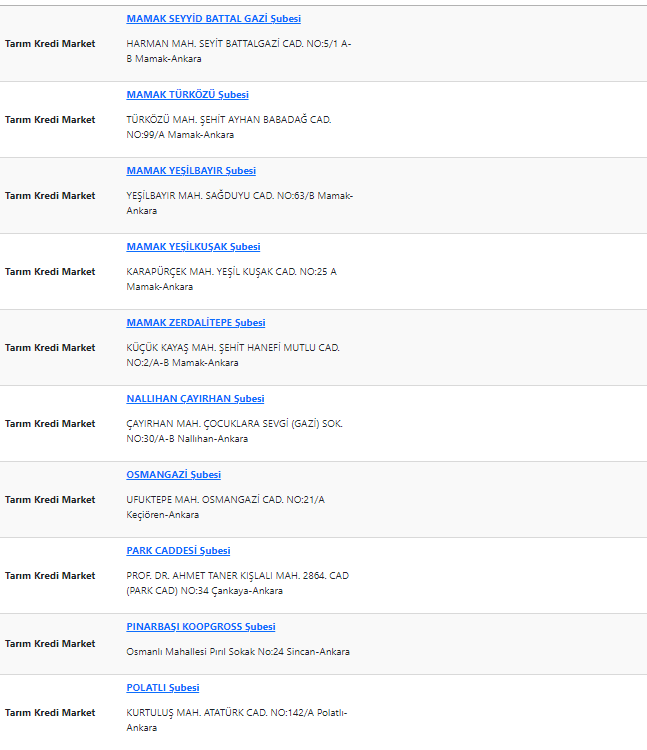Select address 'KARAPÜRÇEK MAH. YEŞİL KUŞAK CAD.'
This screenshot has width=647, height=750.
pos(211,272)
